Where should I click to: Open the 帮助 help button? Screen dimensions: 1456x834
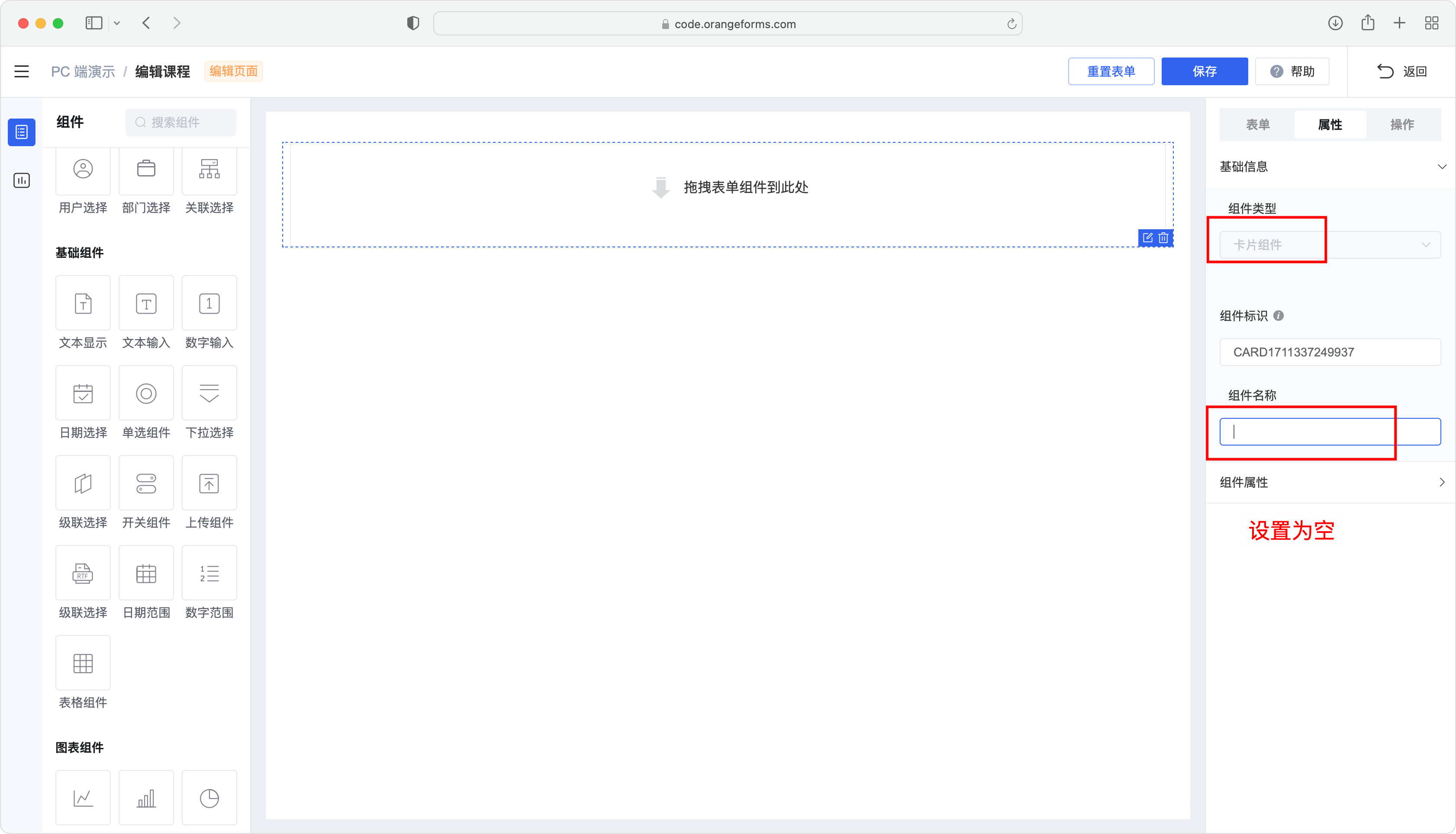click(1292, 72)
